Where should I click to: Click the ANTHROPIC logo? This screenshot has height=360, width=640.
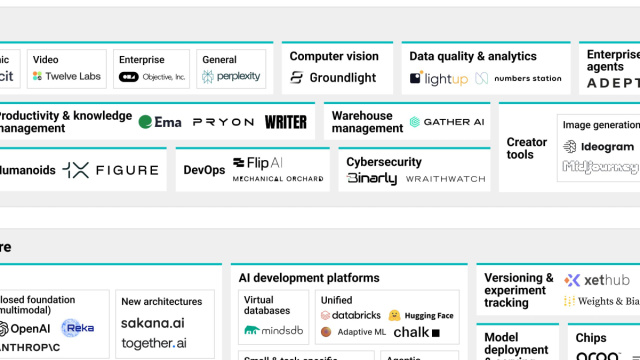pyautogui.click(x=30, y=348)
